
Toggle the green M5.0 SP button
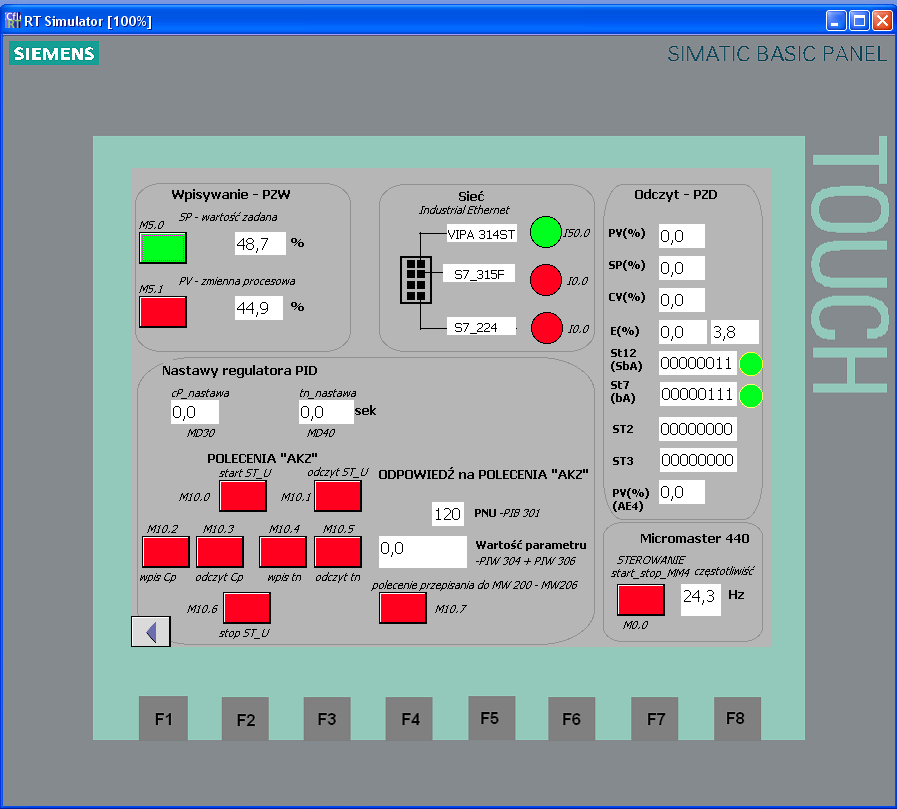pyautogui.click(x=163, y=248)
